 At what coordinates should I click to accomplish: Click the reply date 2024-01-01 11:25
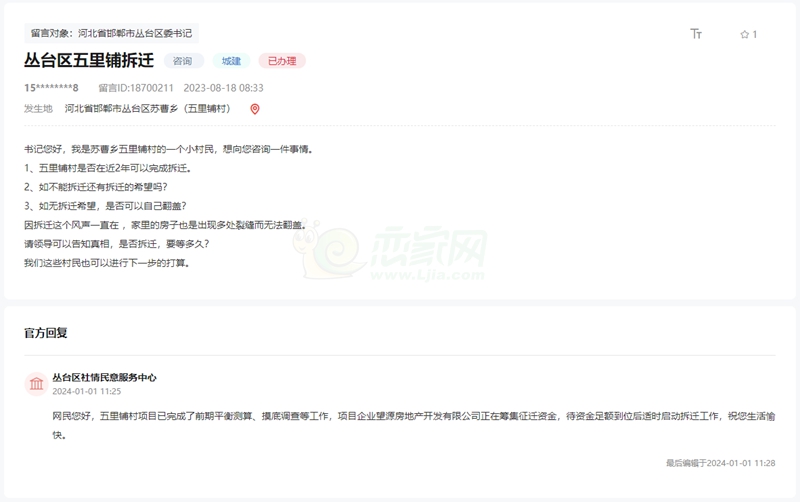point(87,391)
